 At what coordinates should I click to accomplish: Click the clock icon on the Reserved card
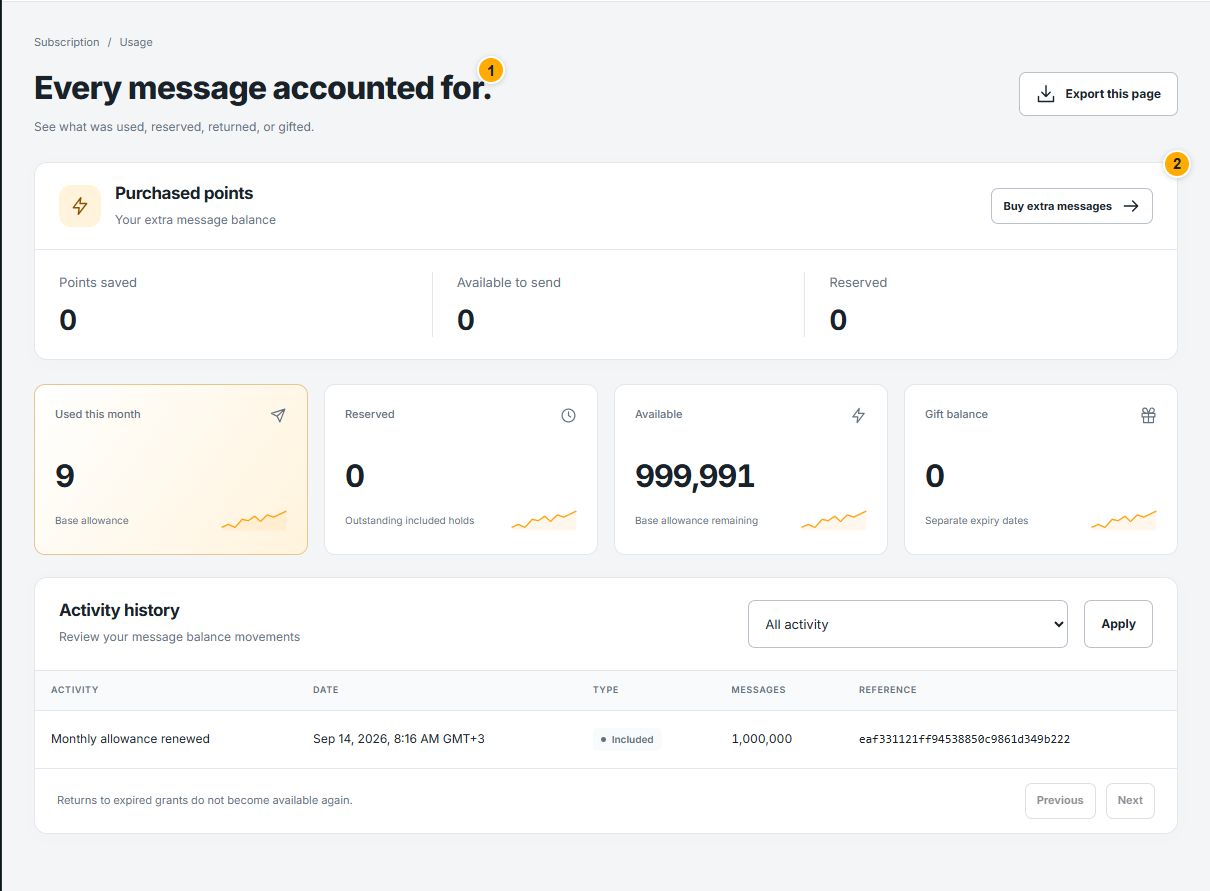[x=568, y=415]
